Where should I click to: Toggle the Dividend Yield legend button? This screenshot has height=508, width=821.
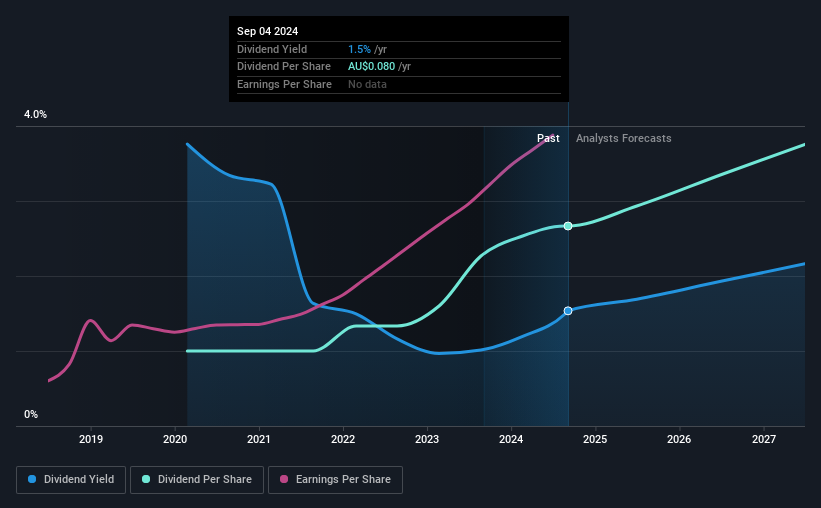pyautogui.click(x=71, y=480)
